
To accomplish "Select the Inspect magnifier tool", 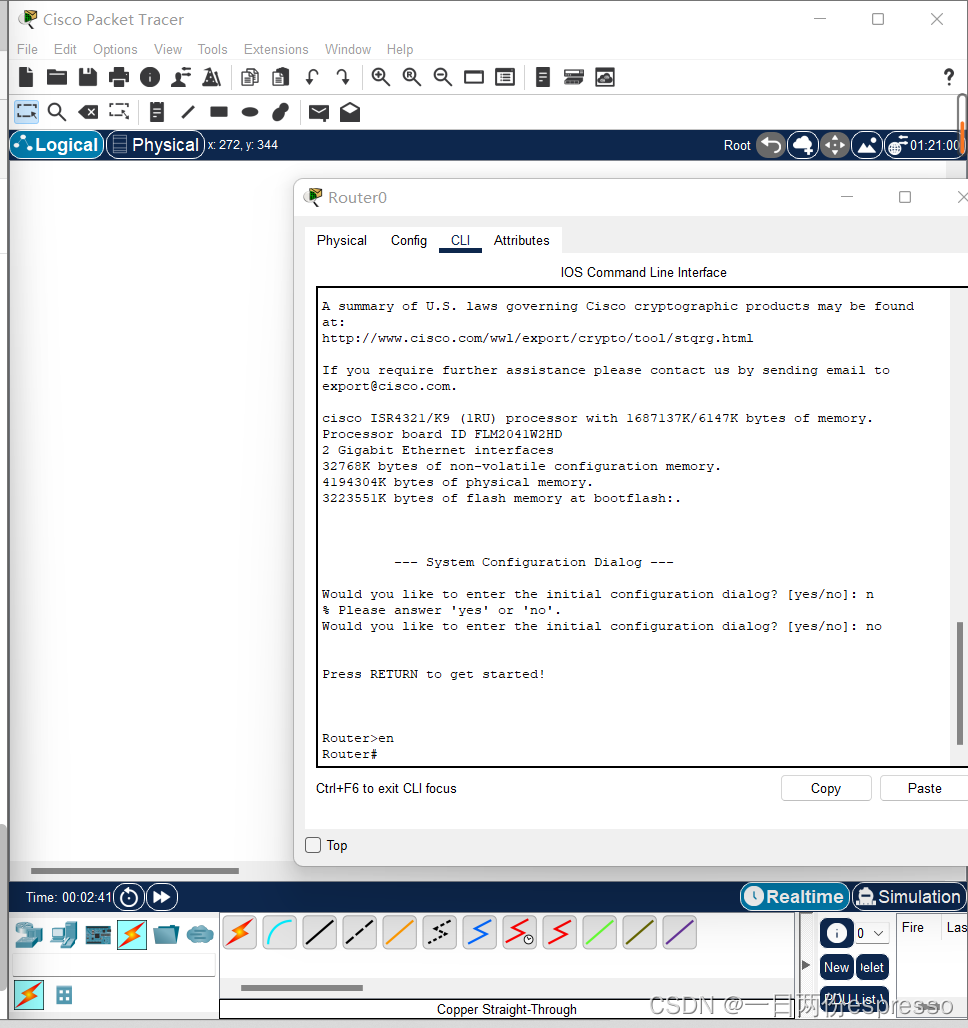I will 57,112.
